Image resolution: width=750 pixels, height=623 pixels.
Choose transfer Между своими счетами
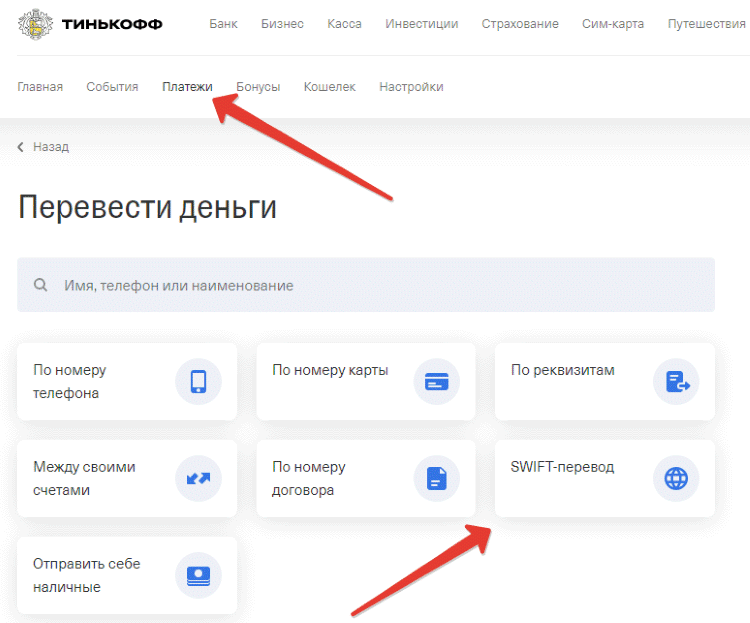(x=127, y=478)
